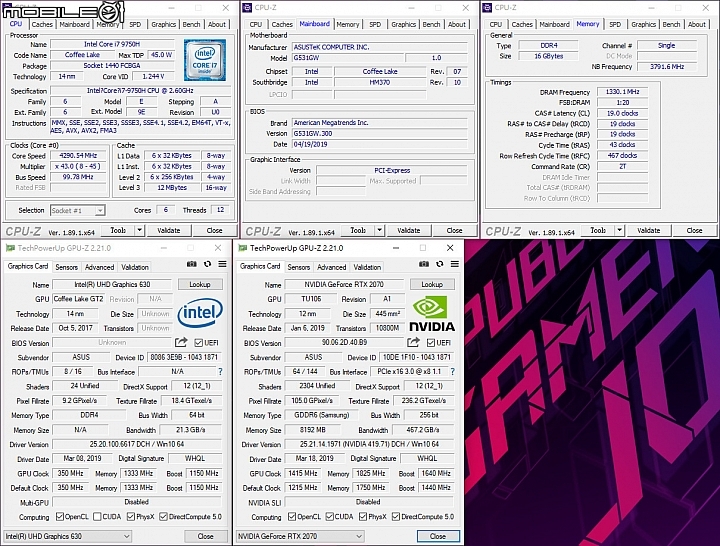Toggle PhysX checkbox in Intel GPU-Z

[x=131, y=517]
